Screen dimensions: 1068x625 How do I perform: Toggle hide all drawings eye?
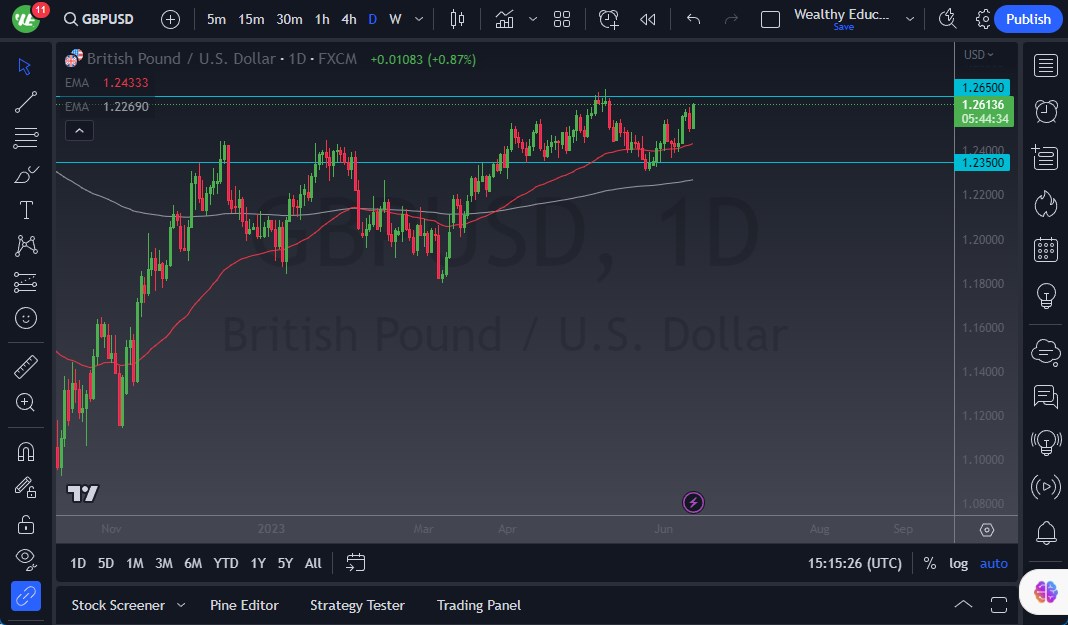point(25,559)
